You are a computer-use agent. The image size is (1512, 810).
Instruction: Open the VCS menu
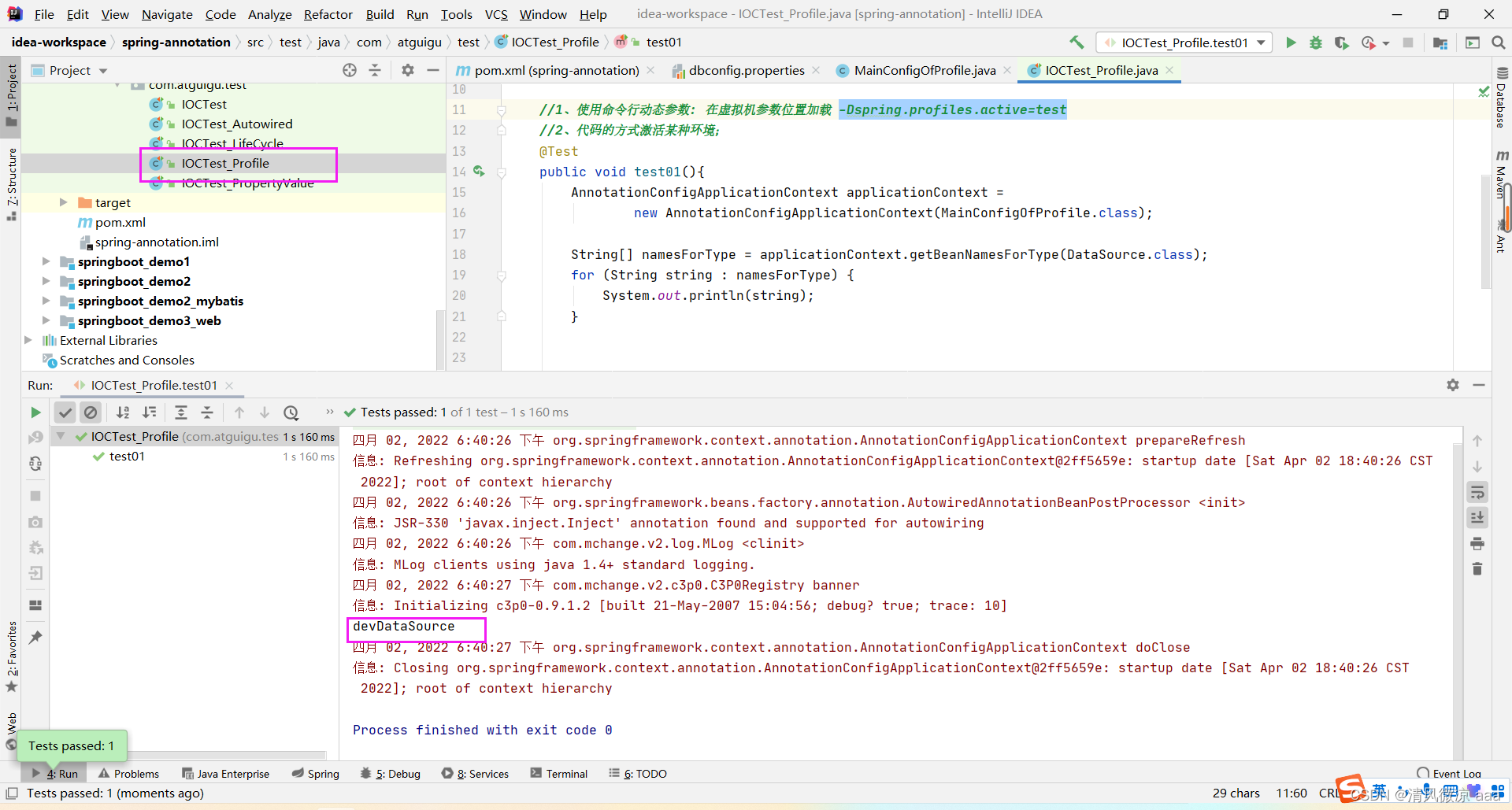(496, 14)
